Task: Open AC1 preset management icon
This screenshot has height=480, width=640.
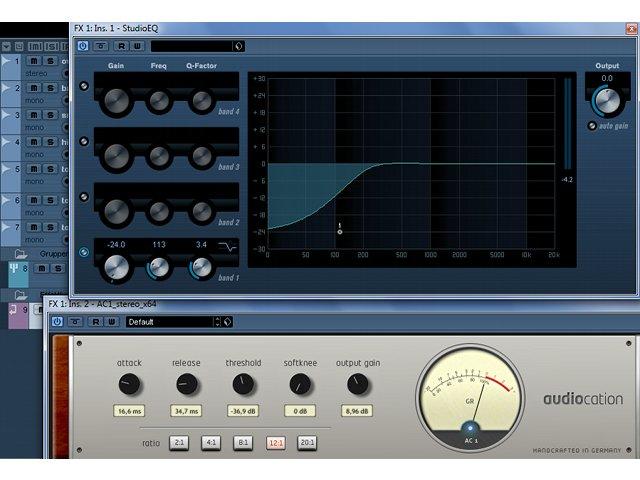Action: 228,322
